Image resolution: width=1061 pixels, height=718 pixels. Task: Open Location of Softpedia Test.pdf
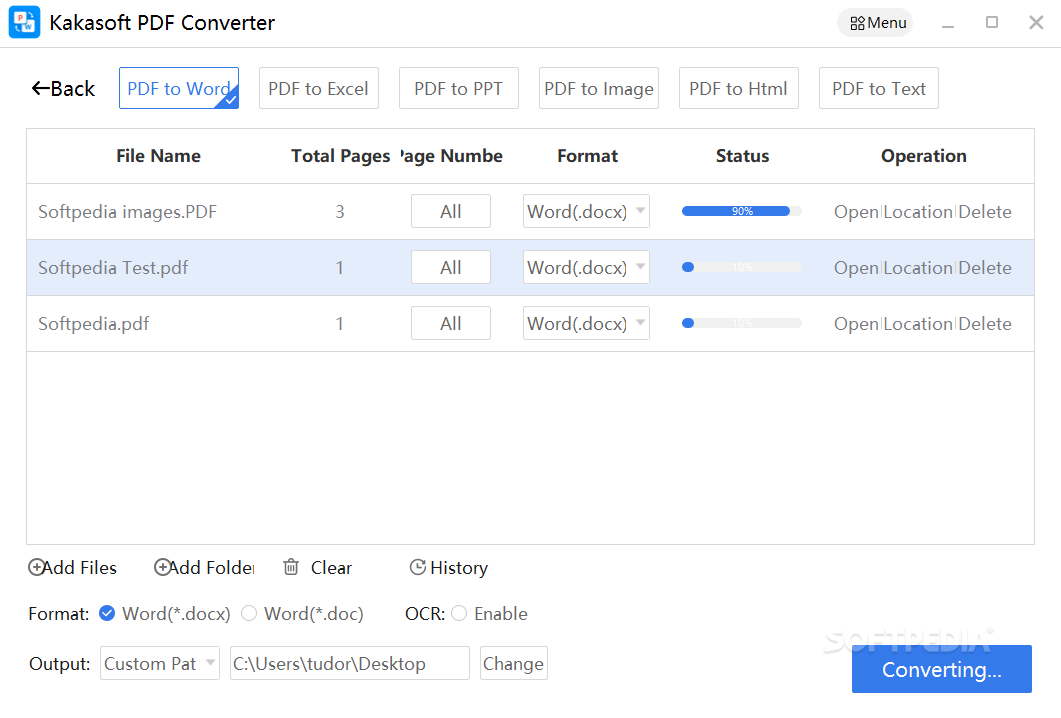[x=918, y=268]
